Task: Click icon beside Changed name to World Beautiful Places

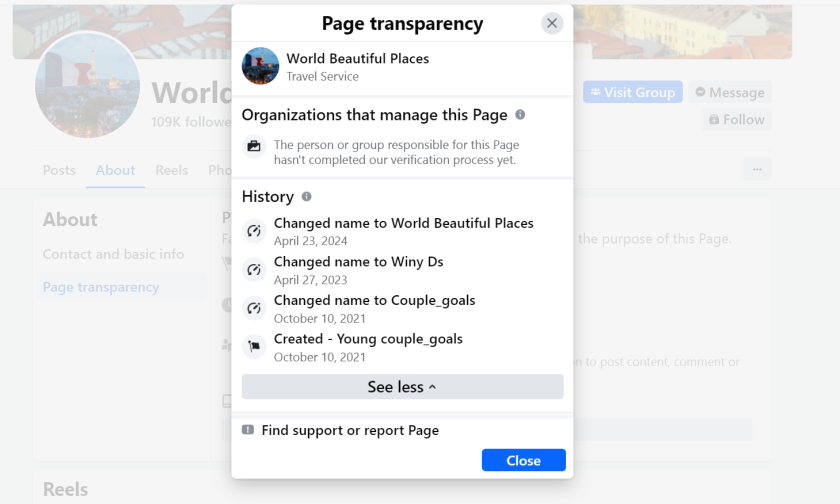Action: pyautogui.click(x=254, y=231)
